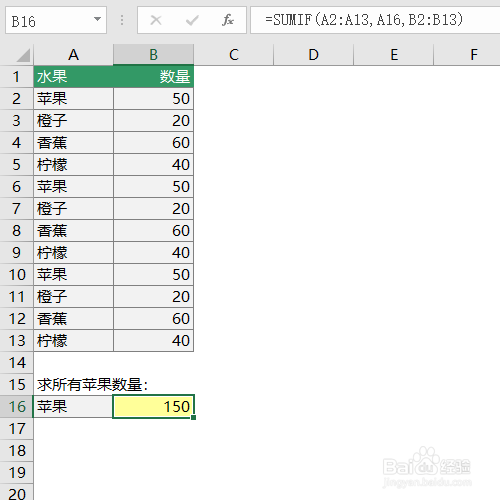Click cell B3 with value 20

(x=153, y=121)
